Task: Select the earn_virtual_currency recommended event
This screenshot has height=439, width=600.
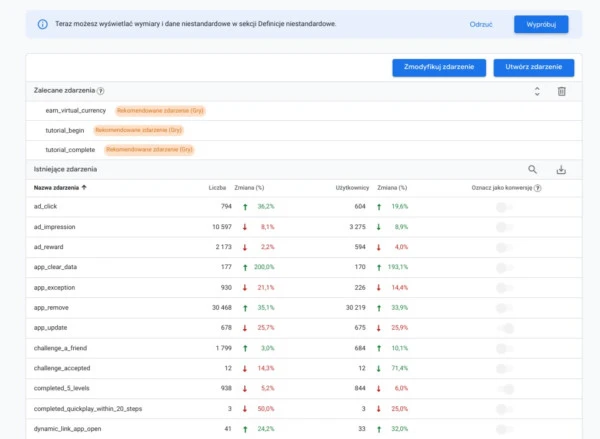Action: 75,111
